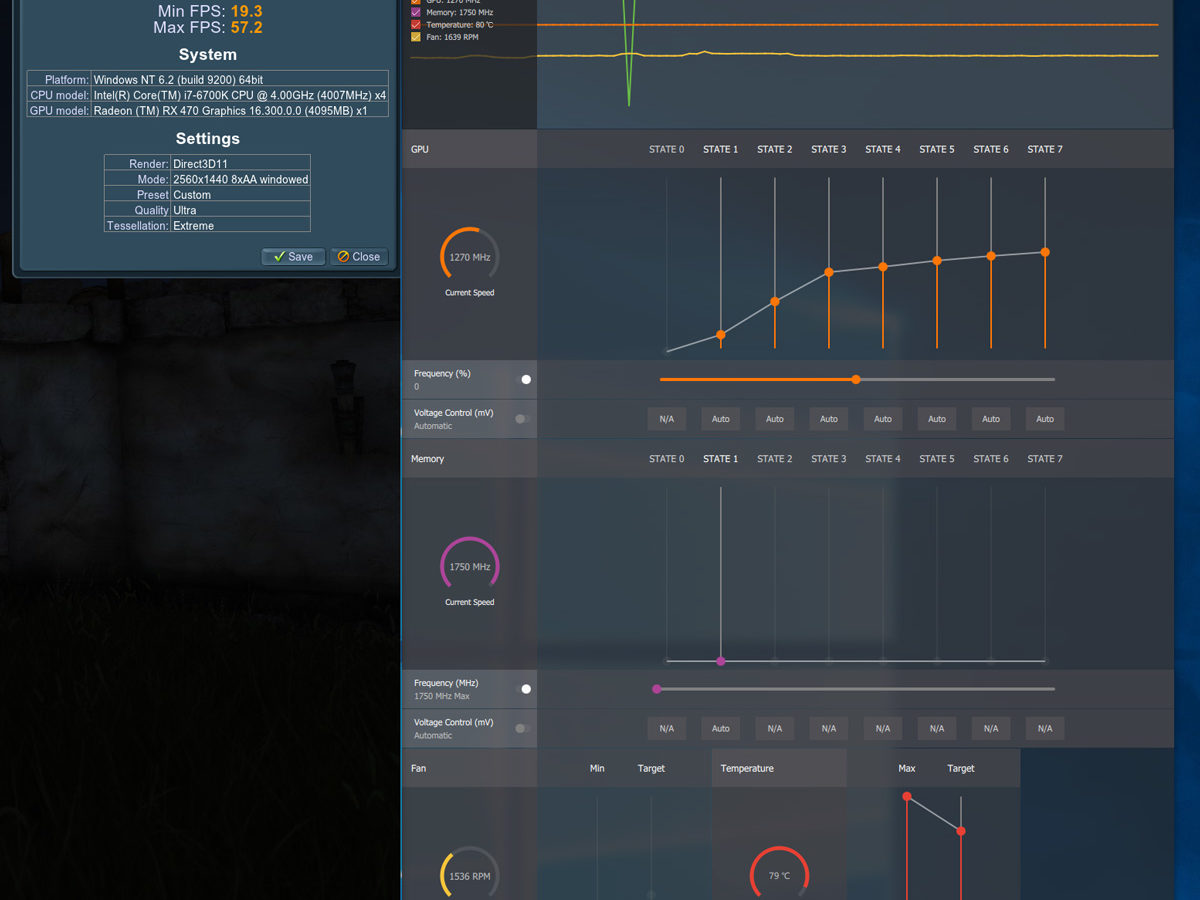Image resolution: width=1200 pixels, height=900 pixels.
Task: Select the temperature Max red curve point
Action: (907, 797)
